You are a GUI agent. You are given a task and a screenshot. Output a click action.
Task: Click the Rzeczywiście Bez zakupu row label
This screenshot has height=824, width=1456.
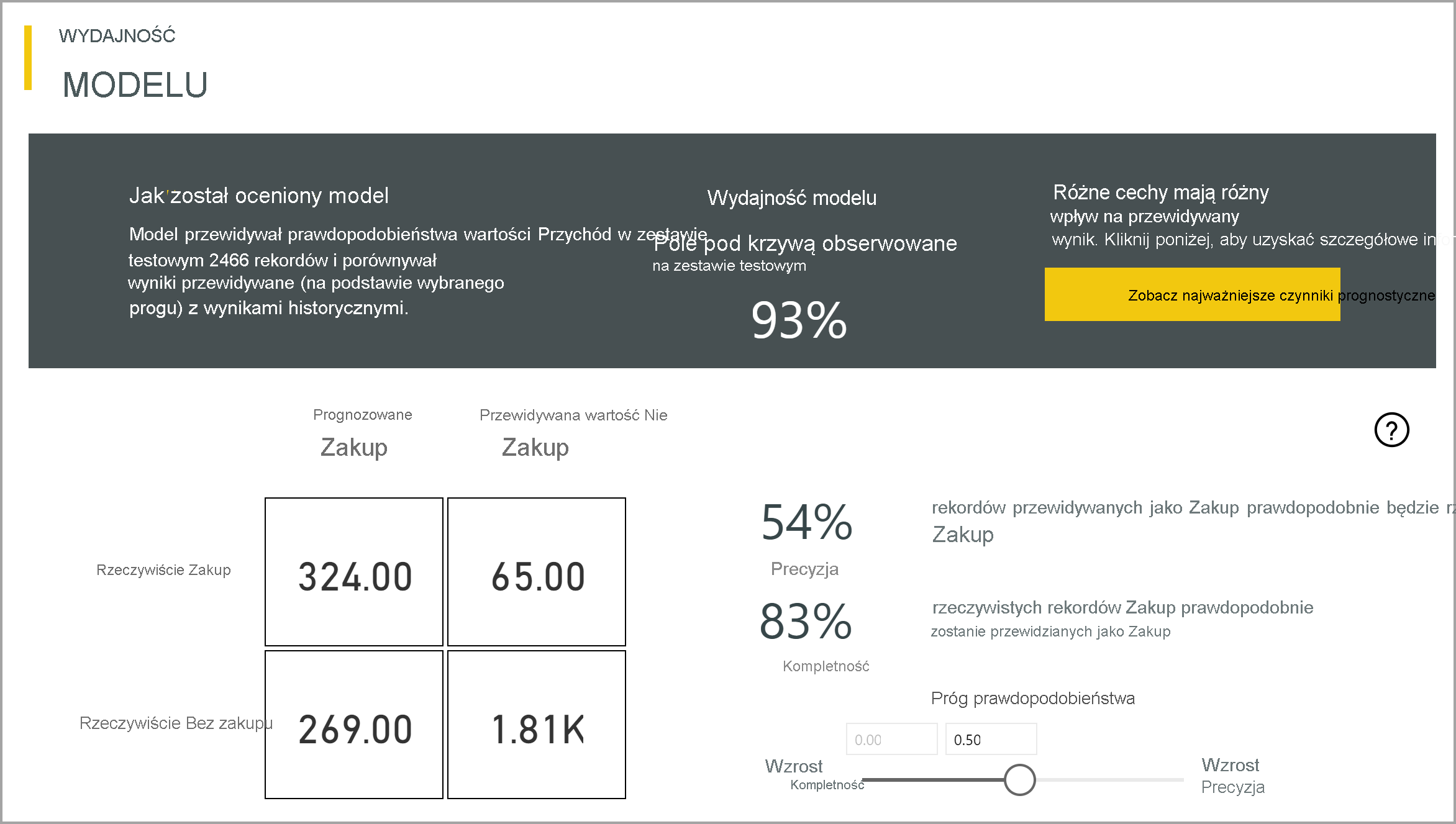coord(176,723)
